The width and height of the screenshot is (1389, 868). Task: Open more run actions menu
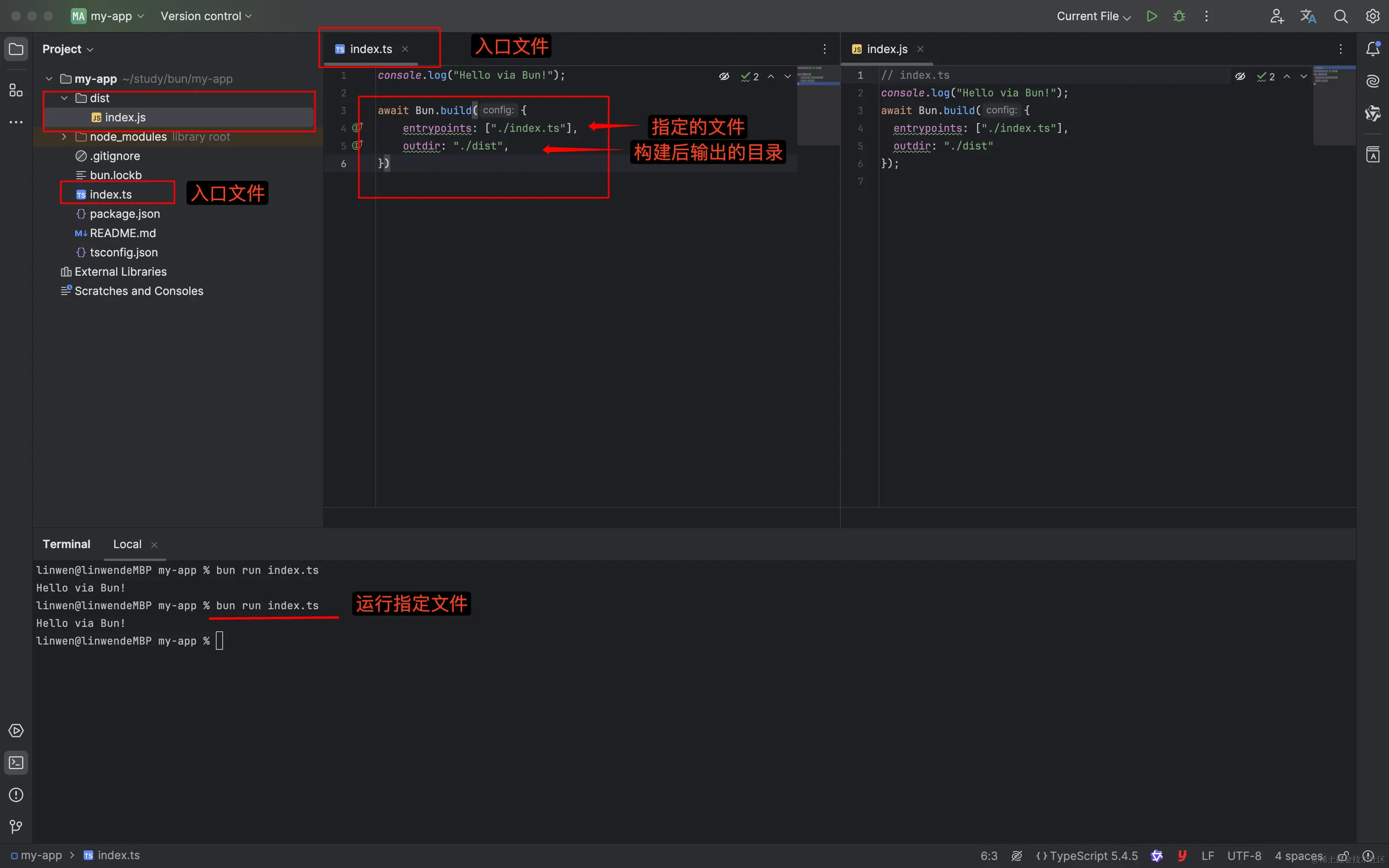[1206, 16]
